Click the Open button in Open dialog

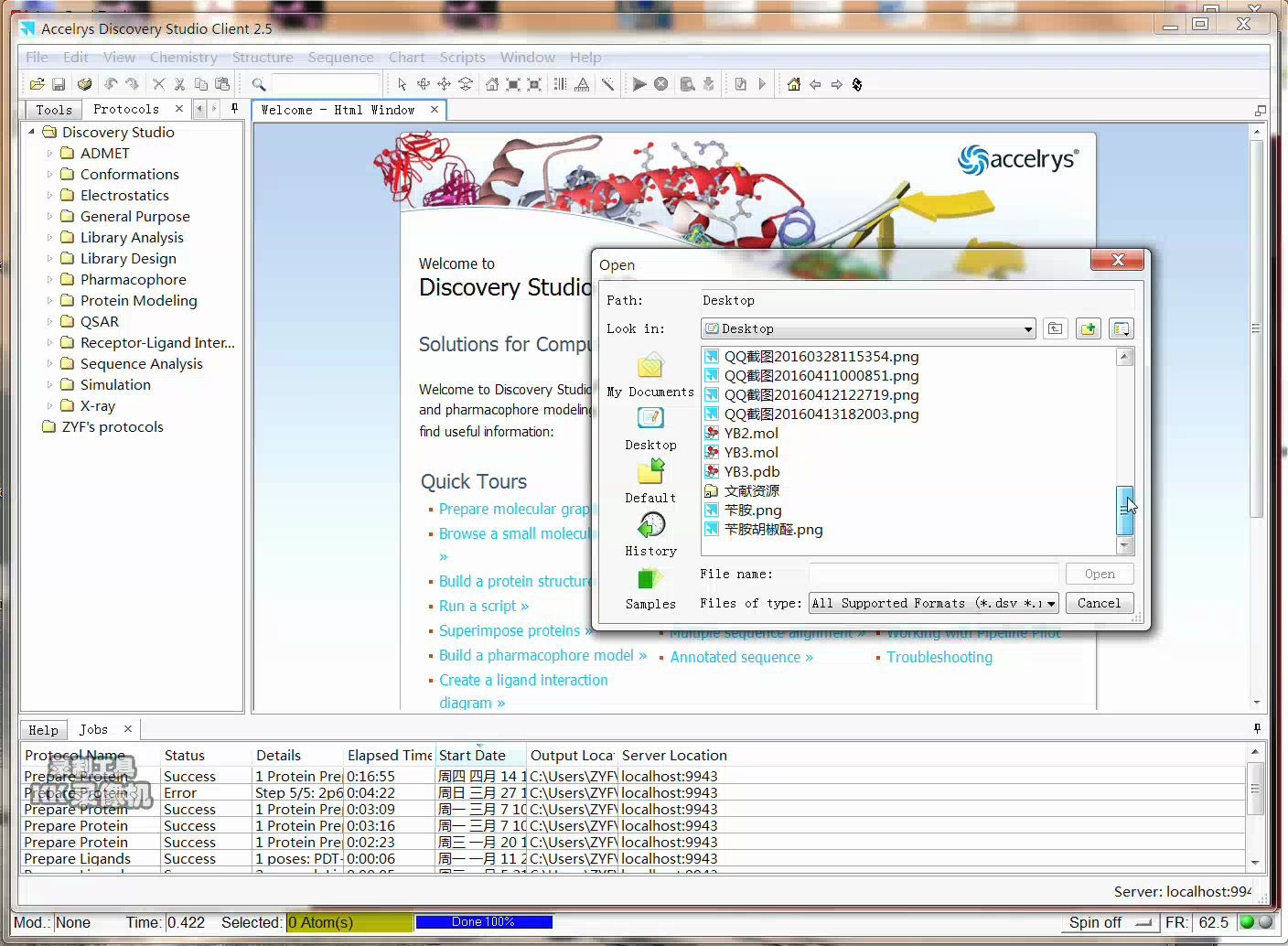click(1100, 574)
